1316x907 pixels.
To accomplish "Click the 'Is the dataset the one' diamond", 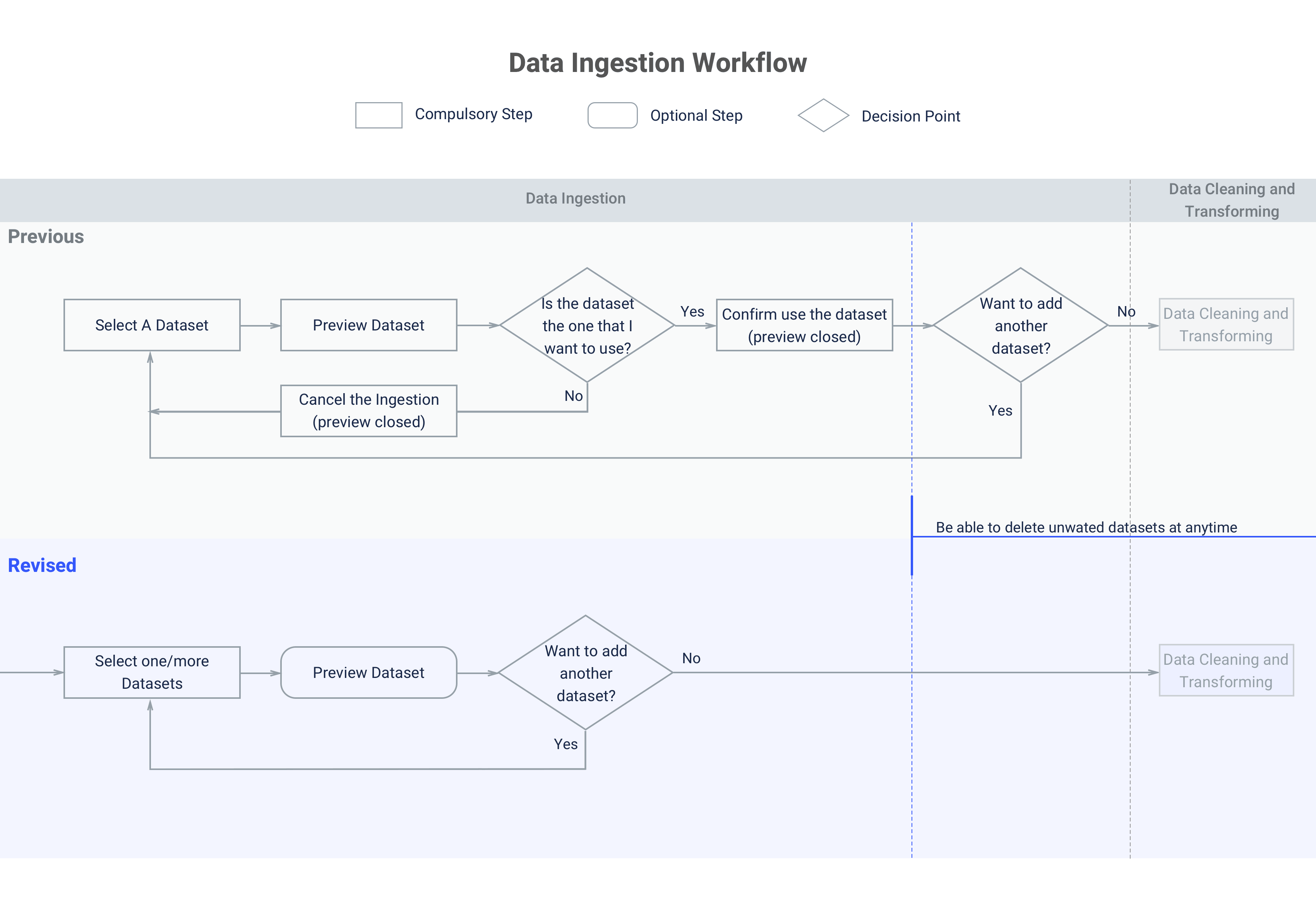I will (587, 326).
